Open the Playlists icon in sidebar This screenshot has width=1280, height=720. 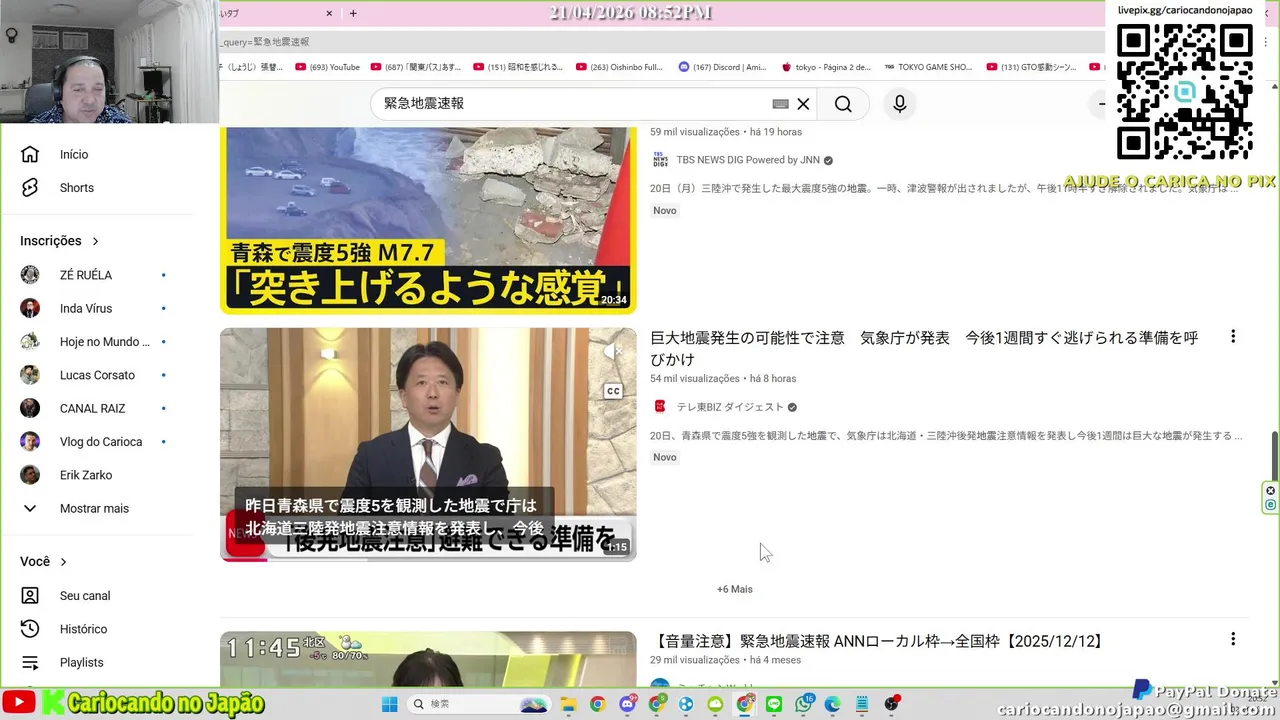30,662
